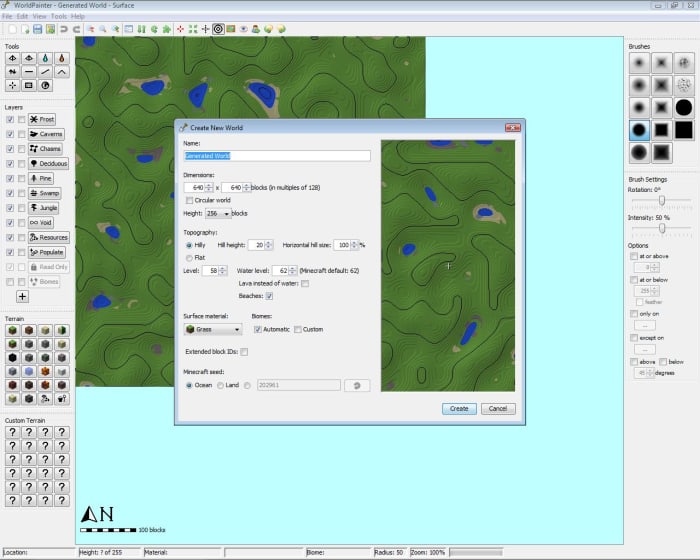This screenshot has width=700, height=560.
Task: Open the Surface material Grass dropdown
Action: coord(213,330)
